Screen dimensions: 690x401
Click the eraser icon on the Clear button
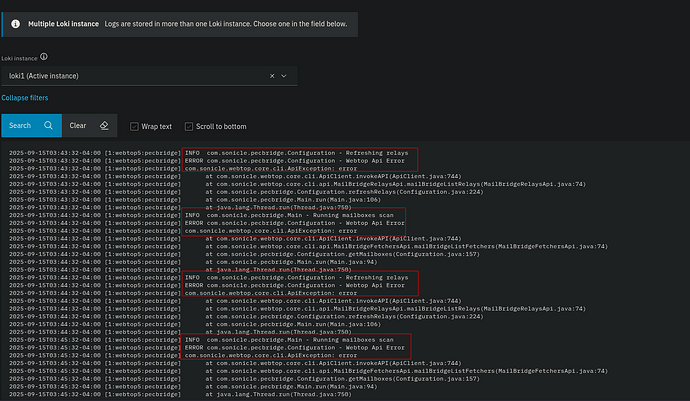point(105,126)
